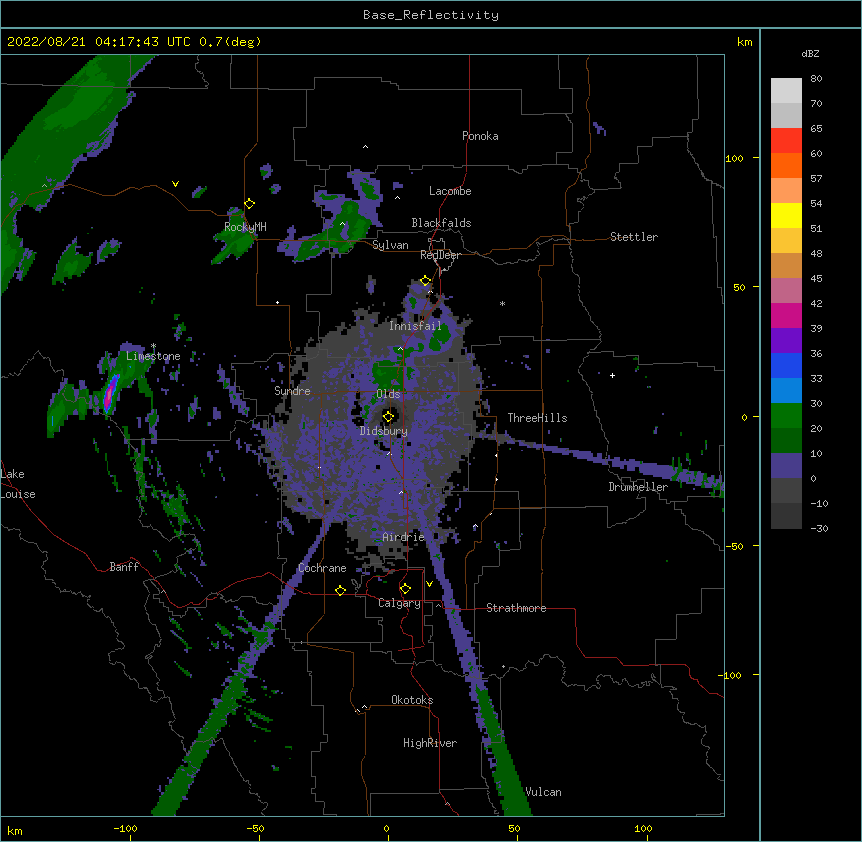Click the Innisfail label
Image resolution: width=862 pixels, height=842 pixels.
click(415, 326)
